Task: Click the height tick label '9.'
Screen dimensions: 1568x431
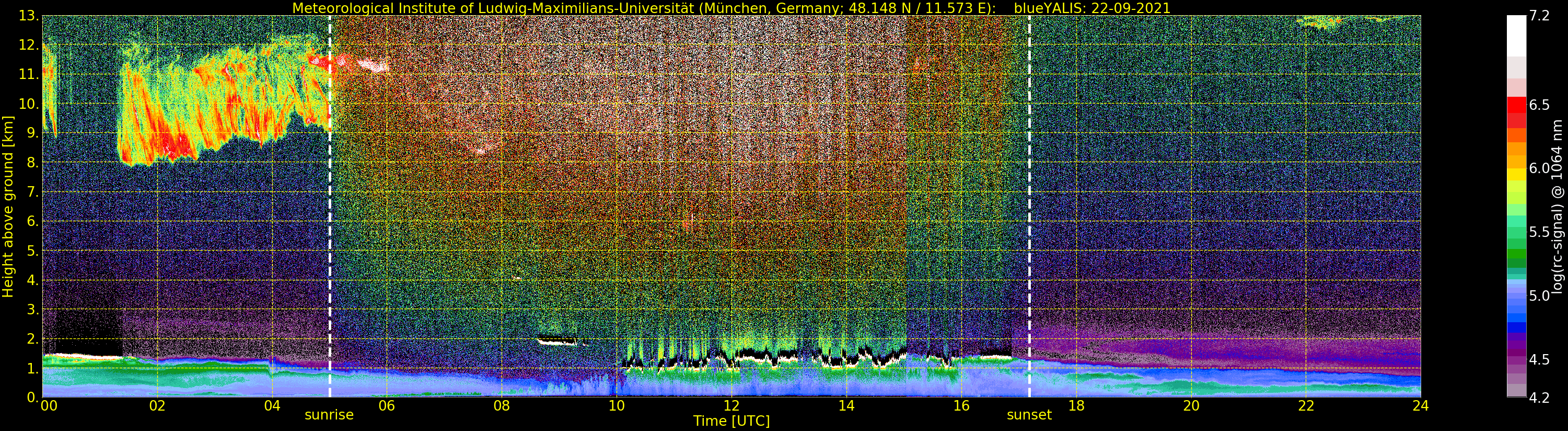Action: pos(33,133)
